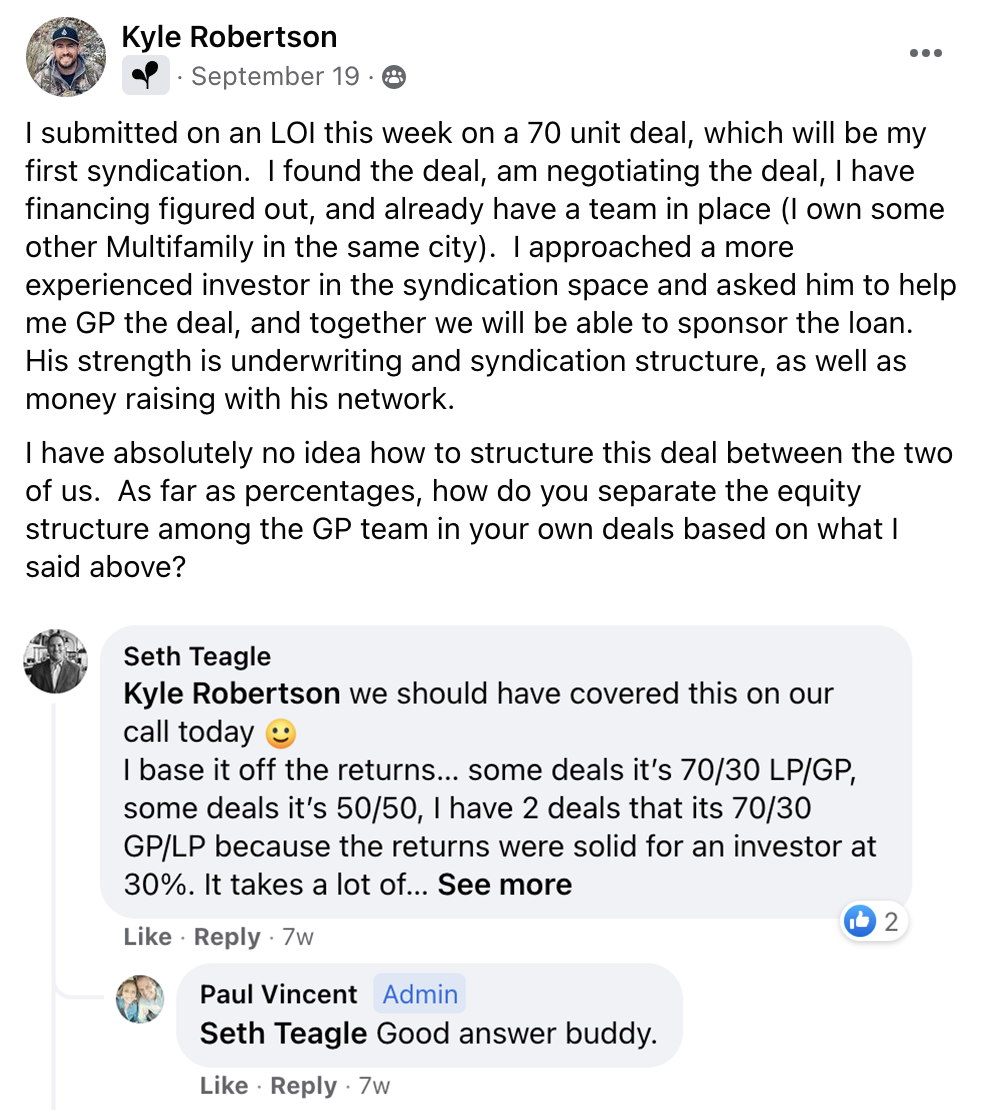View the like reactions on Seth's comment
The width and height of the screenshot is (988, 1110).
click(875, 921)
